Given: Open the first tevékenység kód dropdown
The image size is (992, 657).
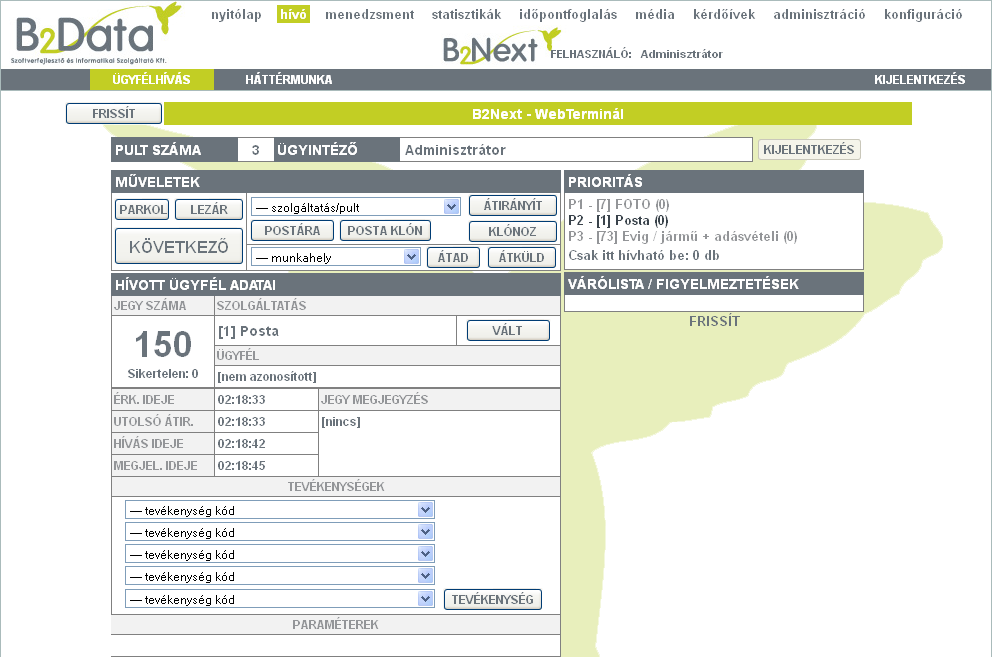Looking at the screenshot, I should 279,510.
